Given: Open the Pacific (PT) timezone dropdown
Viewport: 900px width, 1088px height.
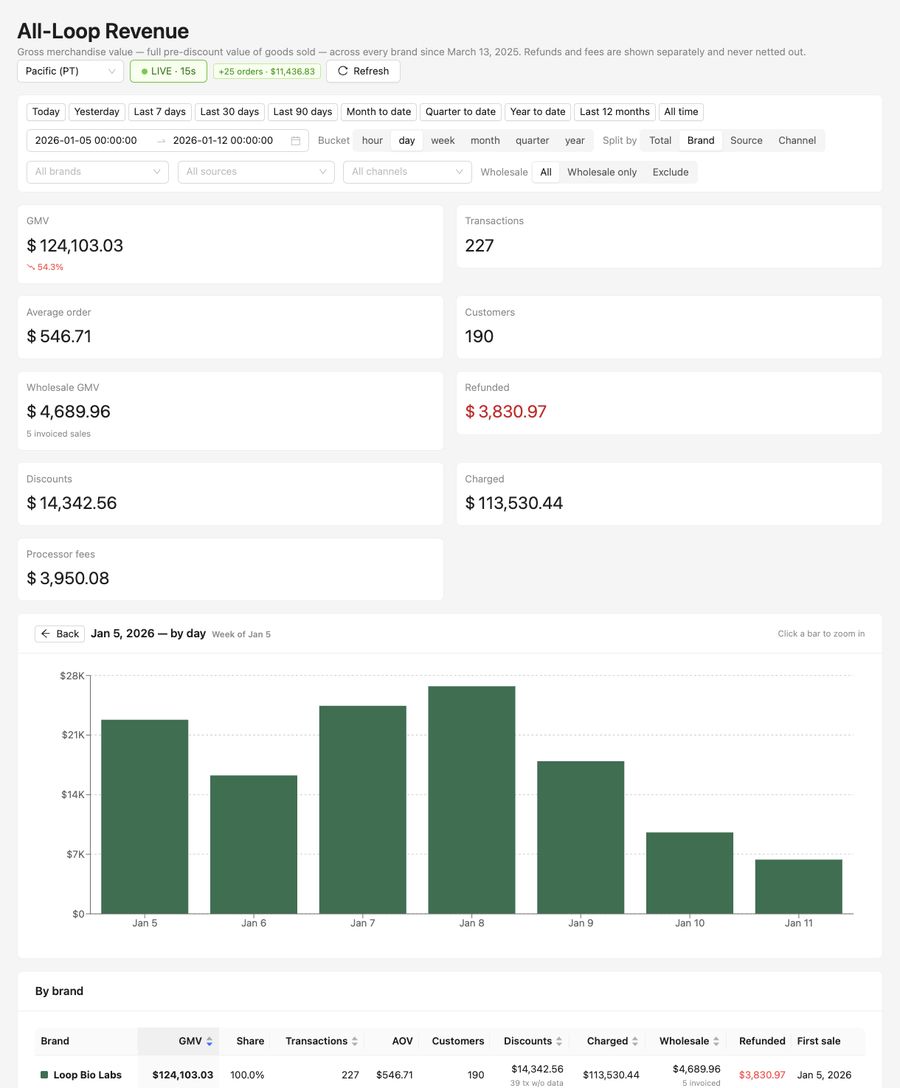Looking at the screenshot, I should point(70,71).
